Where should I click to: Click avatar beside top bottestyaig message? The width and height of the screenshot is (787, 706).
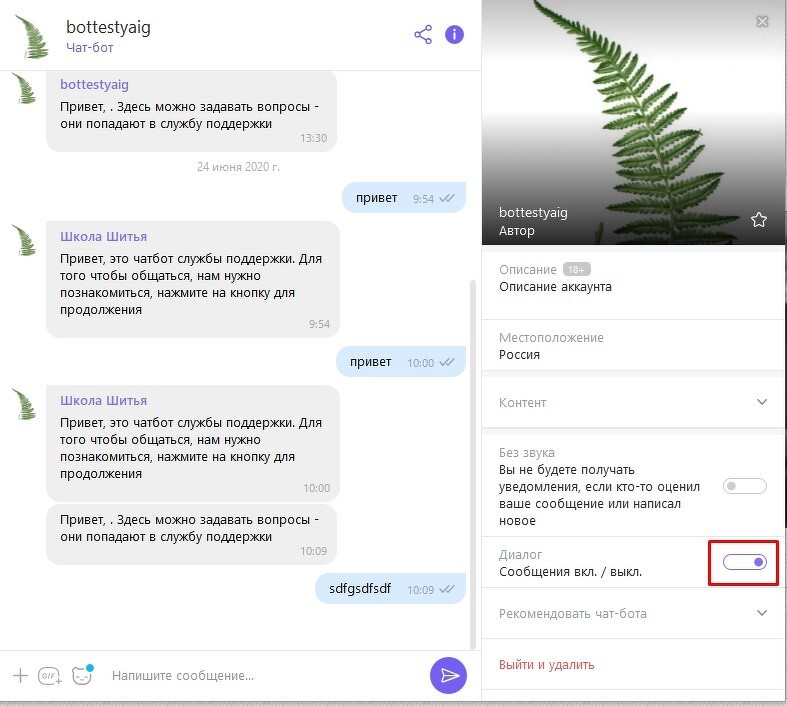click(x=24, y=88)
